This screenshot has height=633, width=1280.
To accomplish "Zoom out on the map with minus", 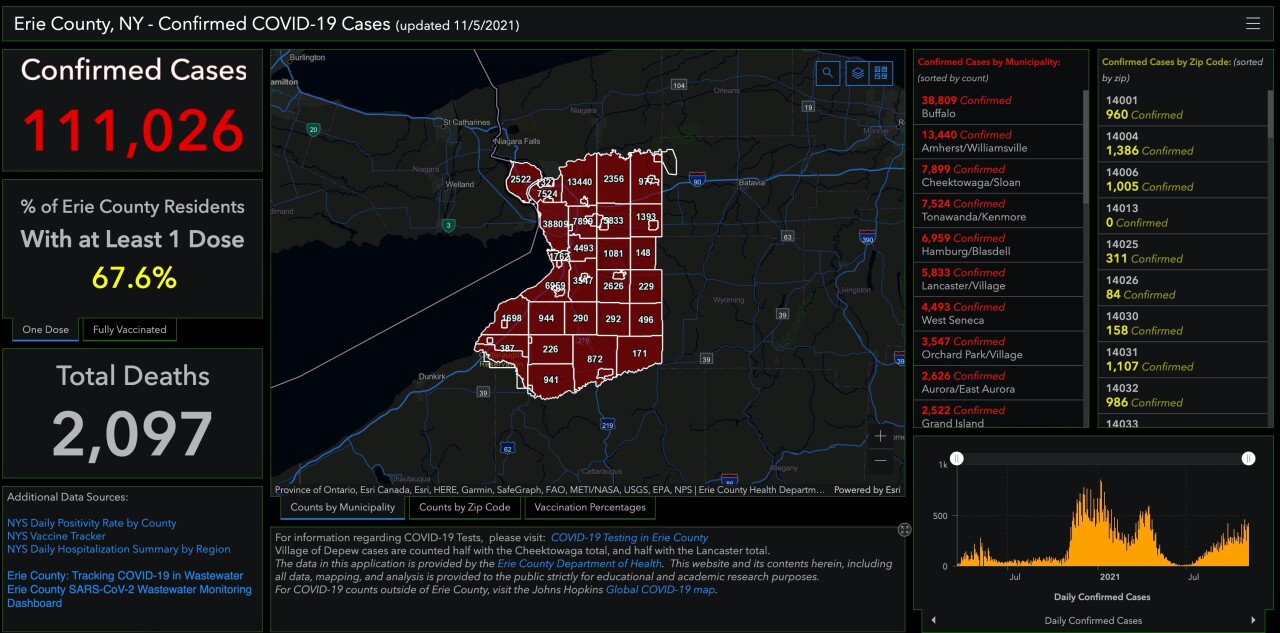I will point(880,461).
